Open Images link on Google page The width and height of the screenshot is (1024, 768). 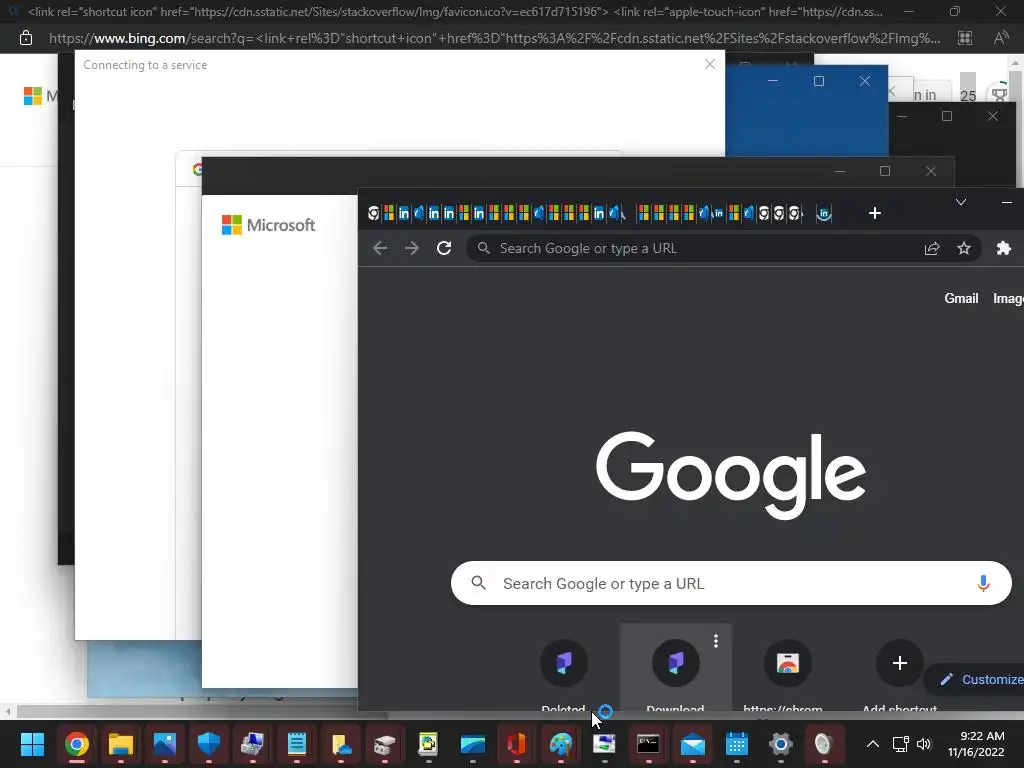tap(1008, 298)
